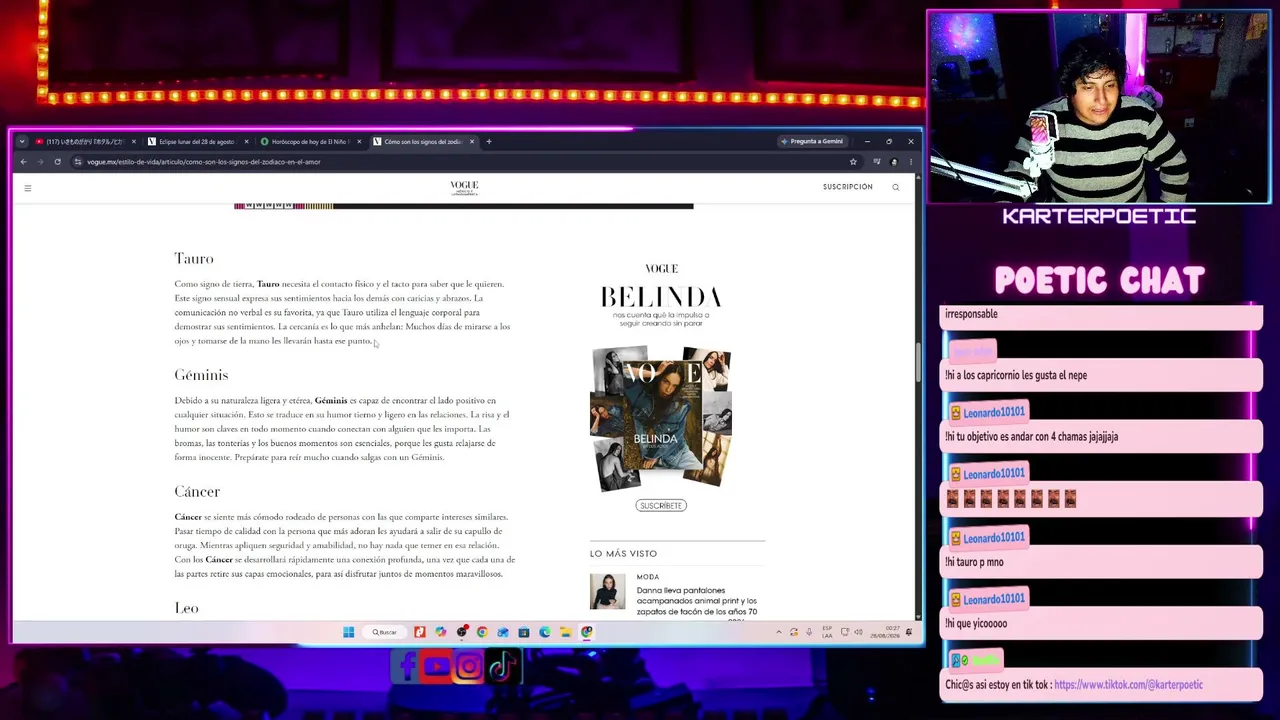Select the active Chrome profile taskbar icon
The image size is (1280, 720).
(x=587, y=632)
